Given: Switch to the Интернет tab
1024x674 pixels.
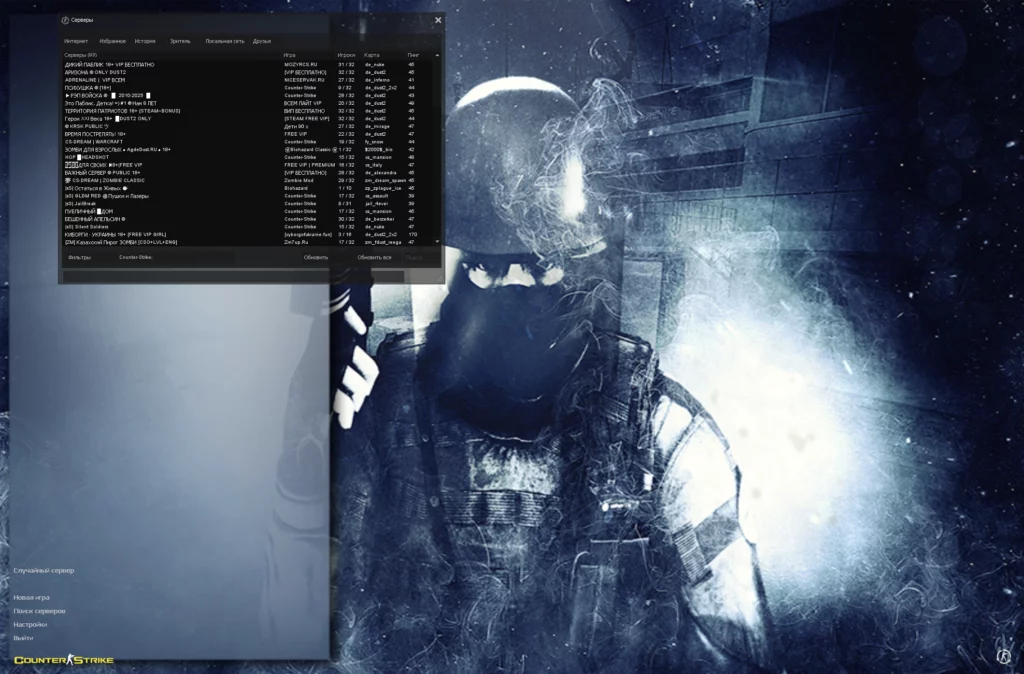Looking at the screenshot, I should point(76,41).
